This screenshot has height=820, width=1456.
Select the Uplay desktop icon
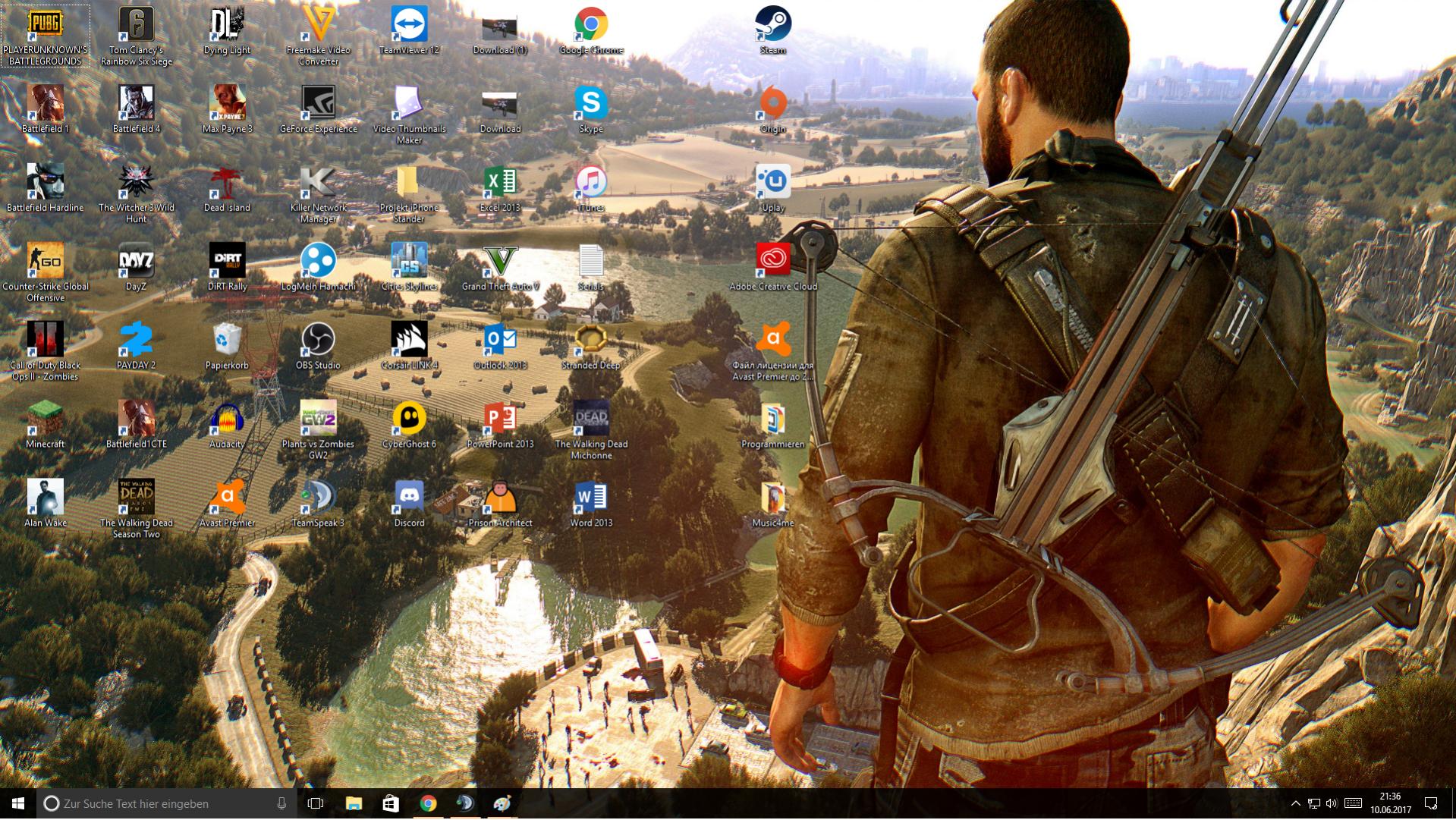tap(773, 188)
